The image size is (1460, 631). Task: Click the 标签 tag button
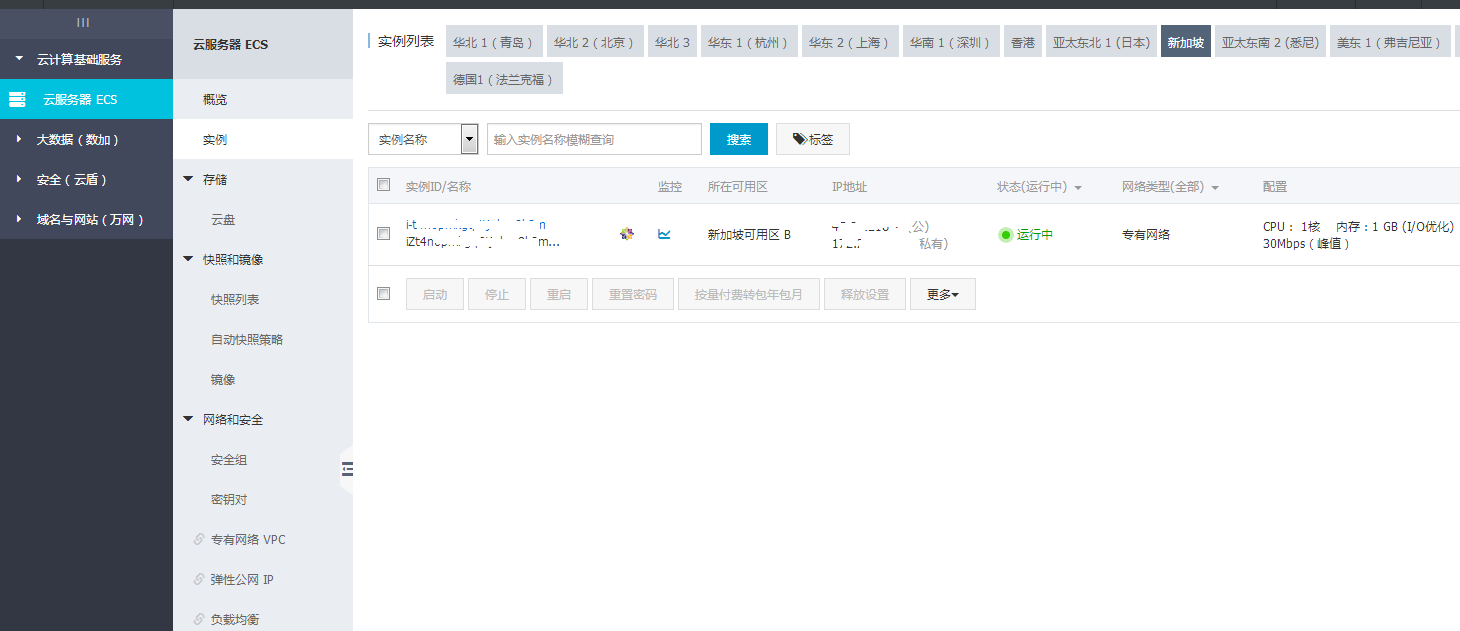point(812,140)
